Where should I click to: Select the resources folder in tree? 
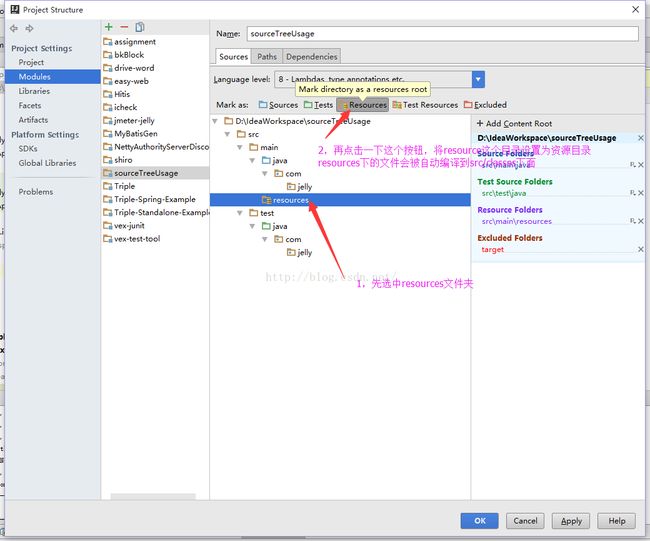pyautogui.click(x=340, y=200)
